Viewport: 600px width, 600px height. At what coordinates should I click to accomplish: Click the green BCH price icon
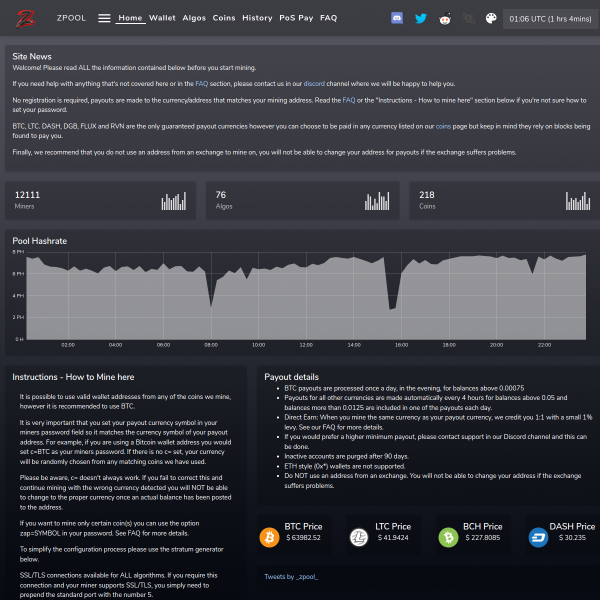pyautogui.click(x=448, y=537)
